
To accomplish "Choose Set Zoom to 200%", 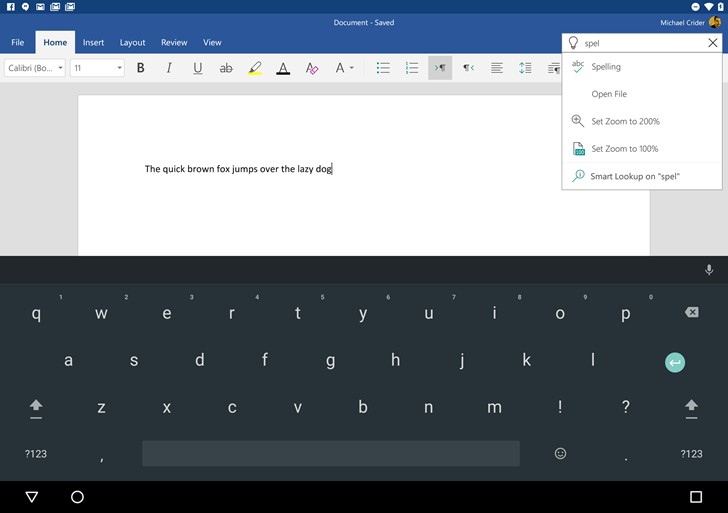I will pyautogui.click(x=642, y=122).
